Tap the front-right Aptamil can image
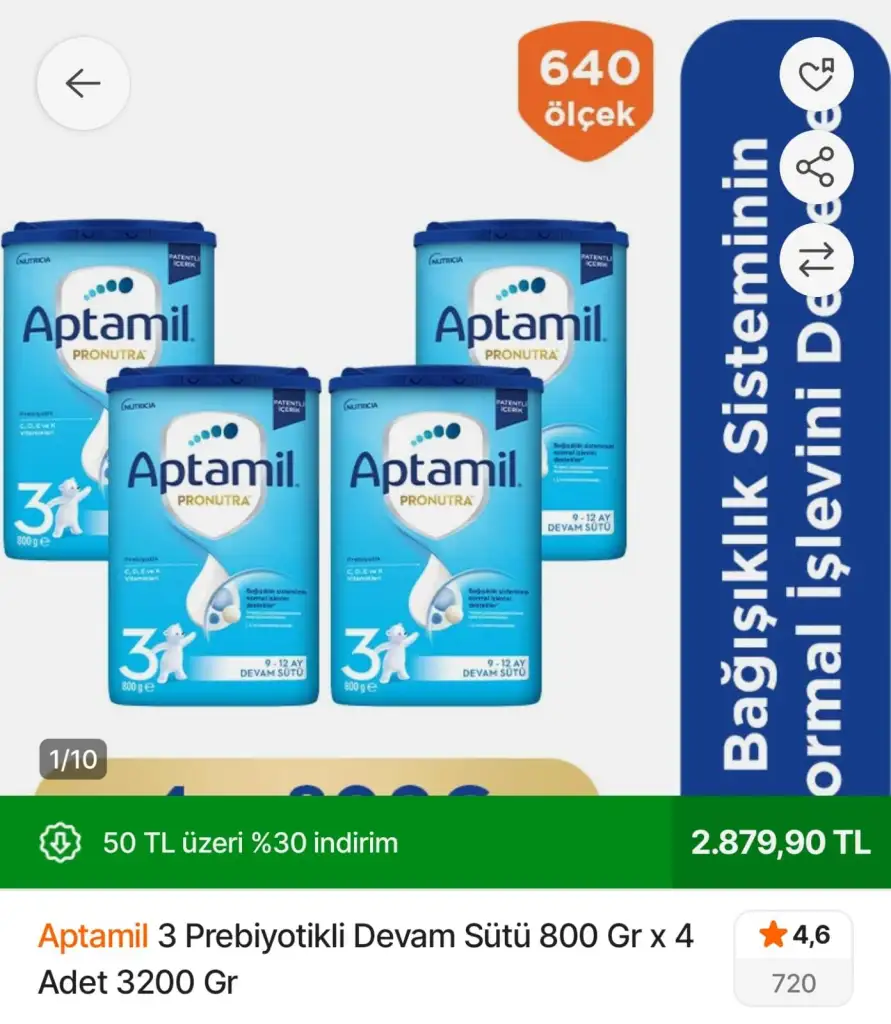Image resolution: width=891 pixels, height=1024 pixels. (x=436, y=536)
